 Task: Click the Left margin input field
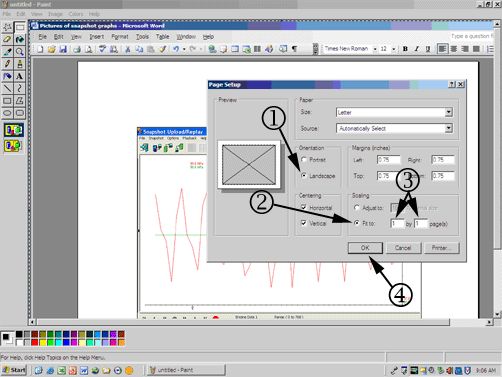[389, 160]
